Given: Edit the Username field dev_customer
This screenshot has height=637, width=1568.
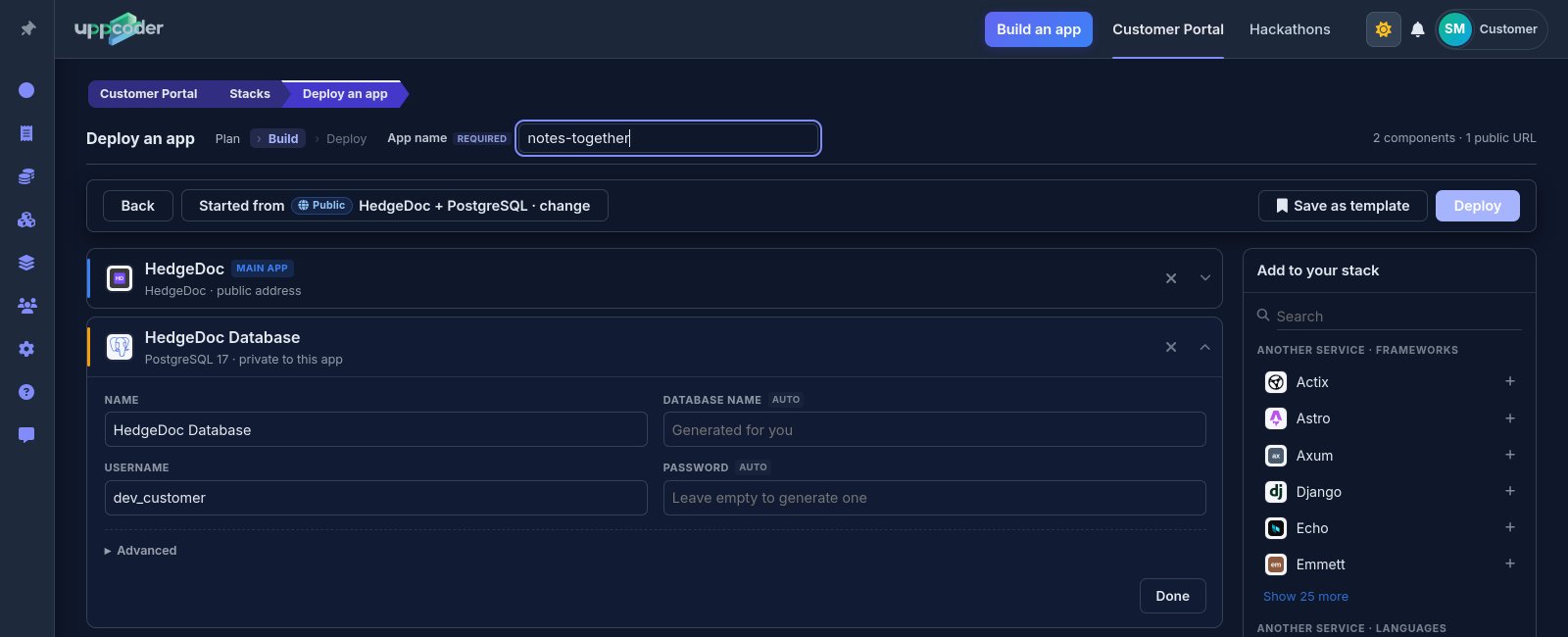Looking at the screenshot, I should 375,498.
